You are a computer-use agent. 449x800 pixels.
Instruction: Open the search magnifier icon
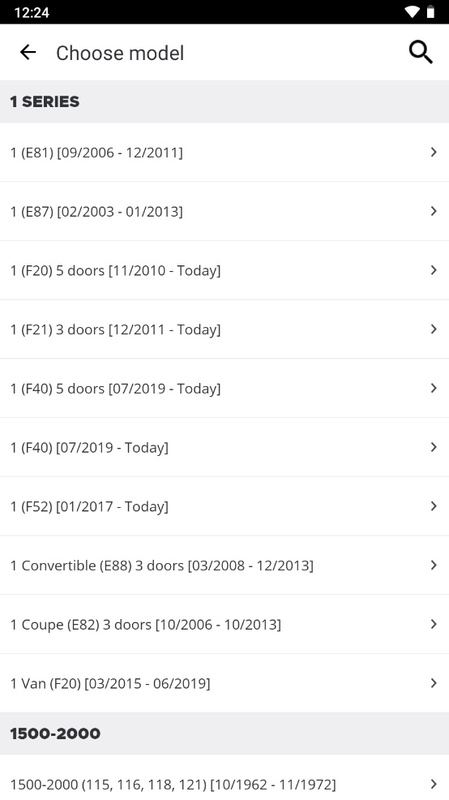pyautogui.click(x=420, y=52)
